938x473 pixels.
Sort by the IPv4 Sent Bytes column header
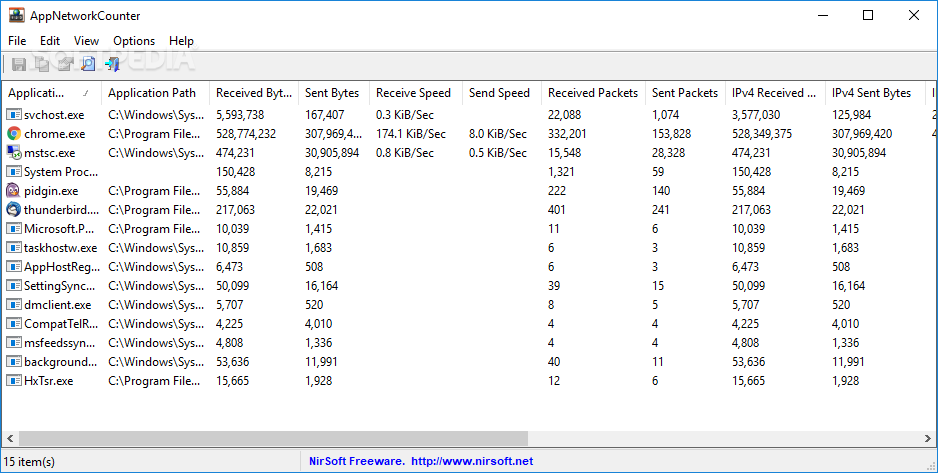coord(875,93)
